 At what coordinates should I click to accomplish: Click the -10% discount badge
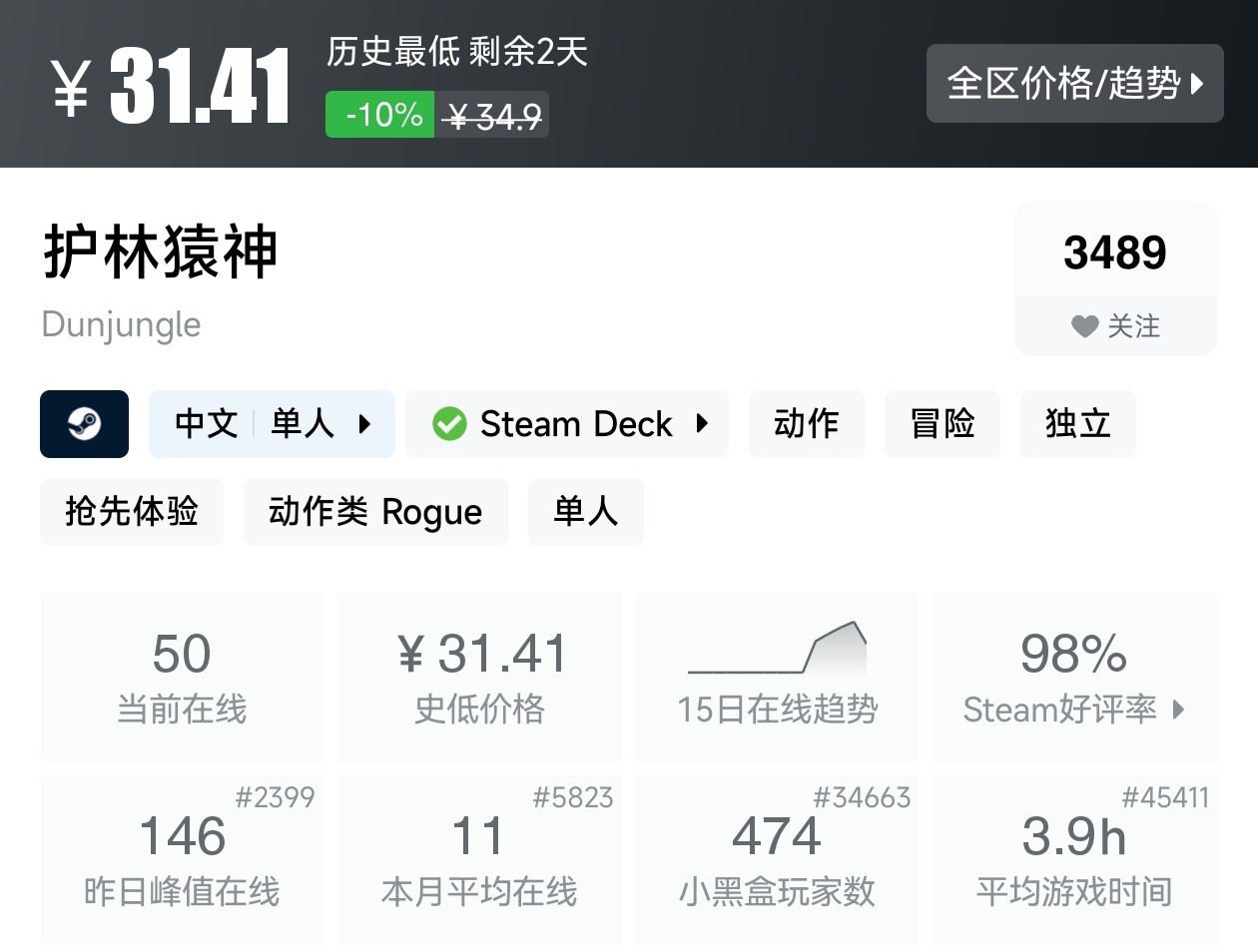point(380,115)
